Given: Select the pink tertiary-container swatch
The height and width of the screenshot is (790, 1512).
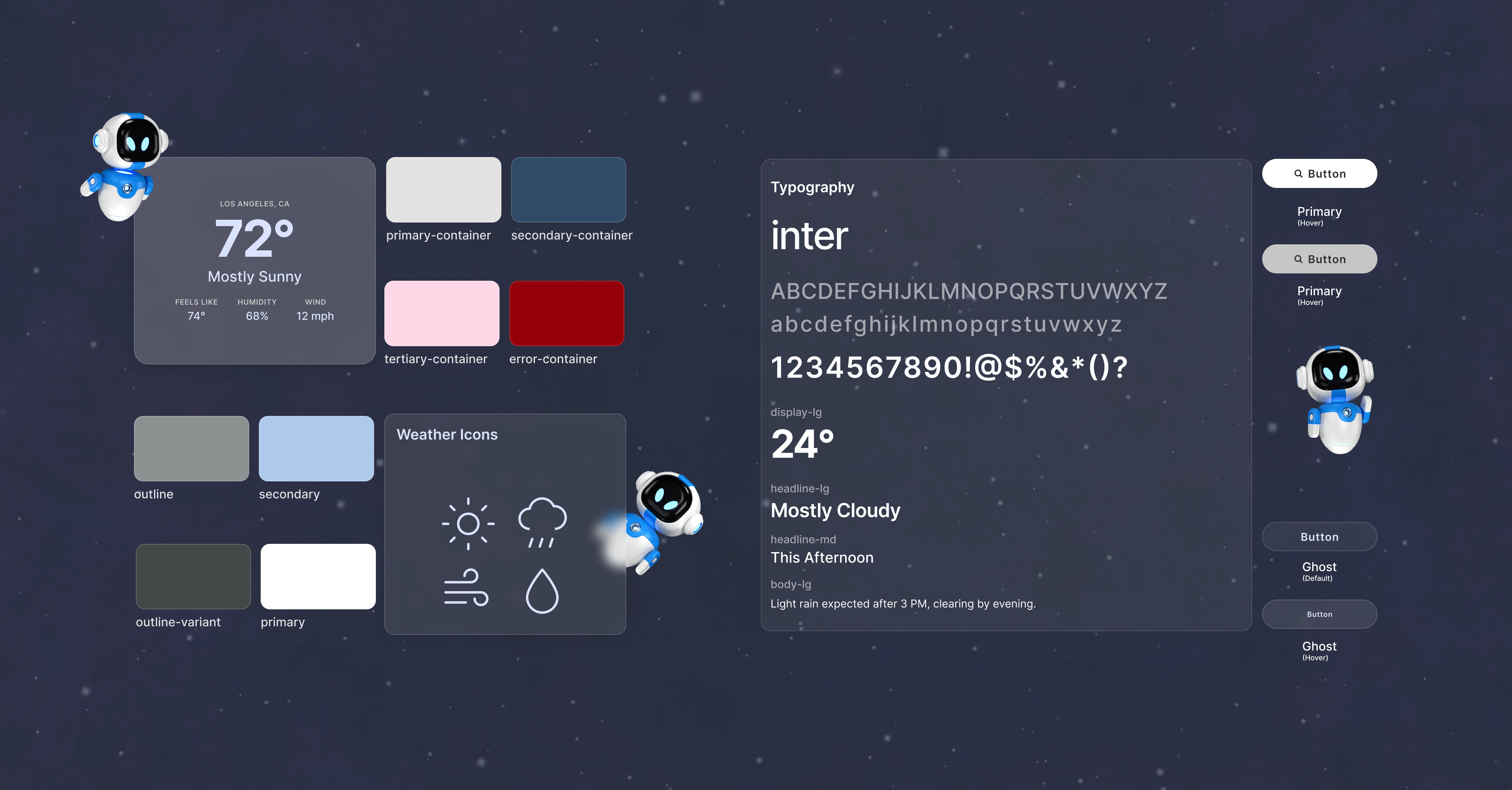Looking at the screenshot, I should pos(442,313).
